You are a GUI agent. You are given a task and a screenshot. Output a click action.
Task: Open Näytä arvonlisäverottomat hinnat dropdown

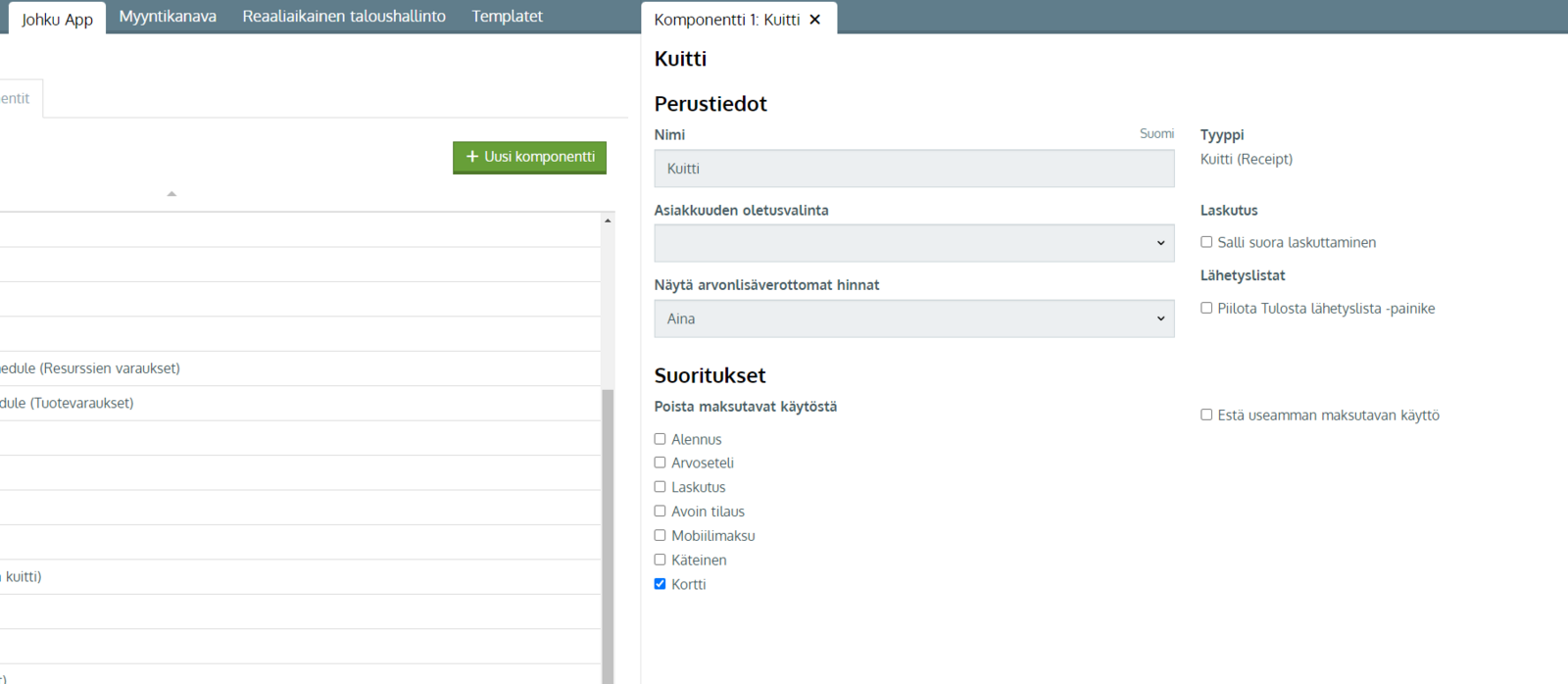[x=913, y=318]
